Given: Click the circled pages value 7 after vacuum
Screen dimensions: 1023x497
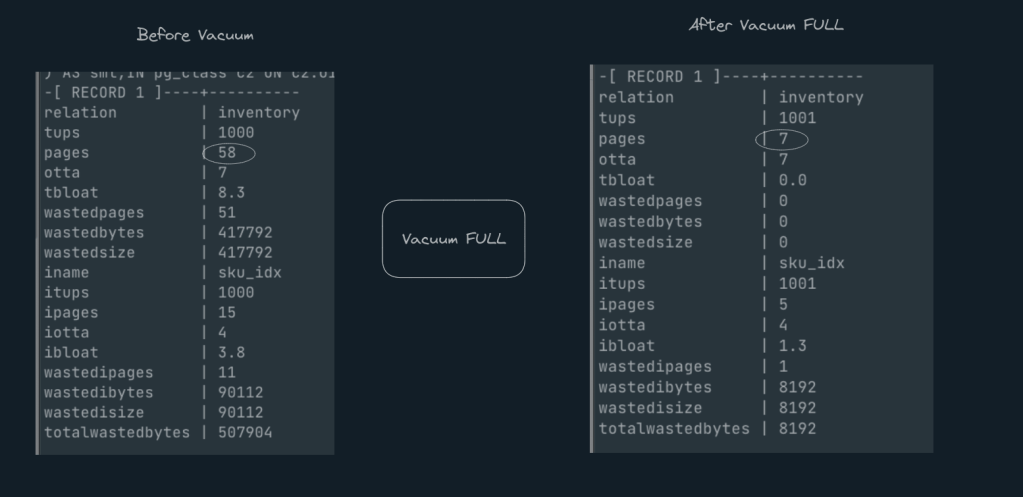Looking at the screenshot, I should [x=782, y=139].
